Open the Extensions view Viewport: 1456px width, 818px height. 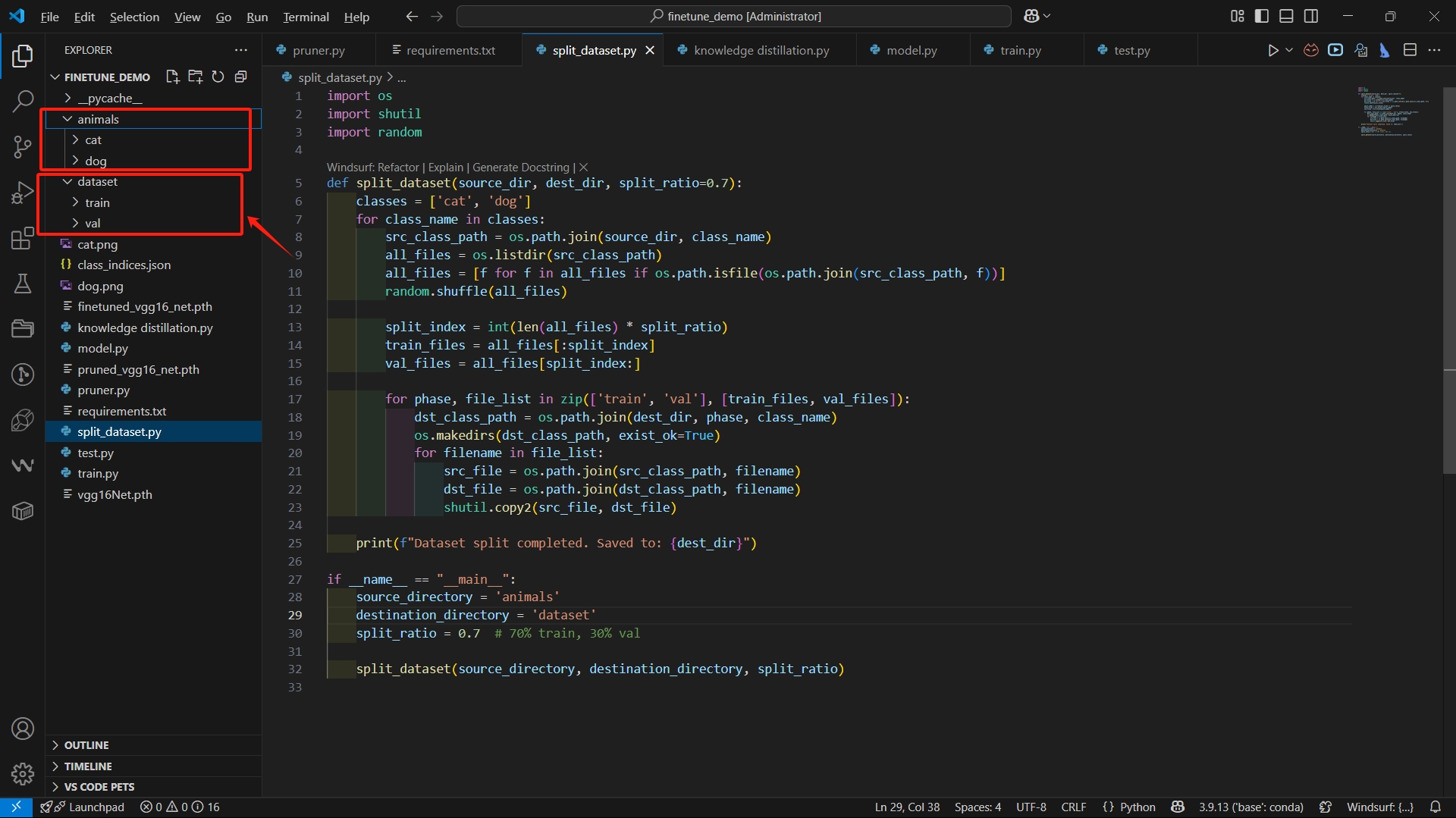(x=23, y=238)
